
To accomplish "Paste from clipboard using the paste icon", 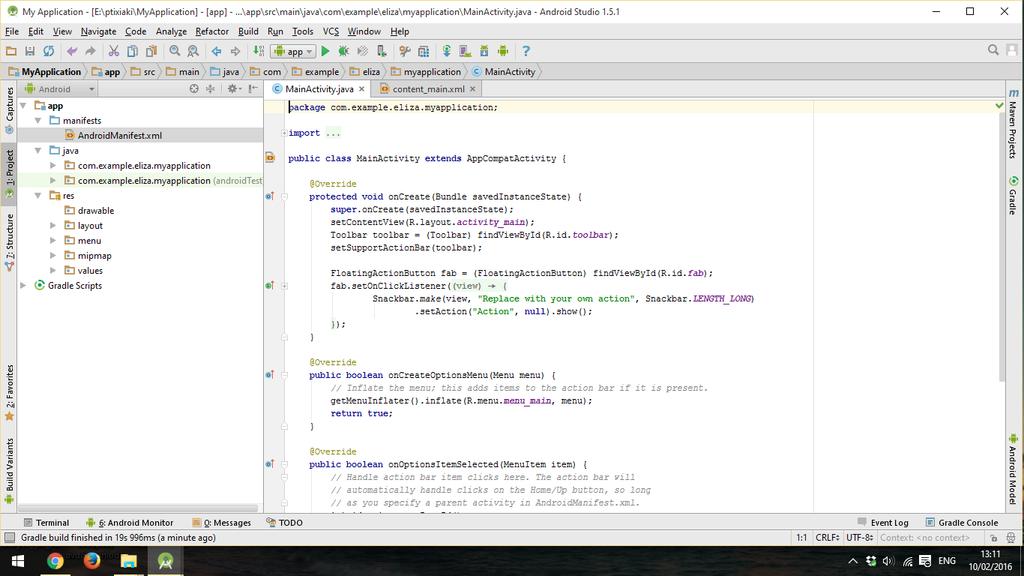I will pos(151,51).
